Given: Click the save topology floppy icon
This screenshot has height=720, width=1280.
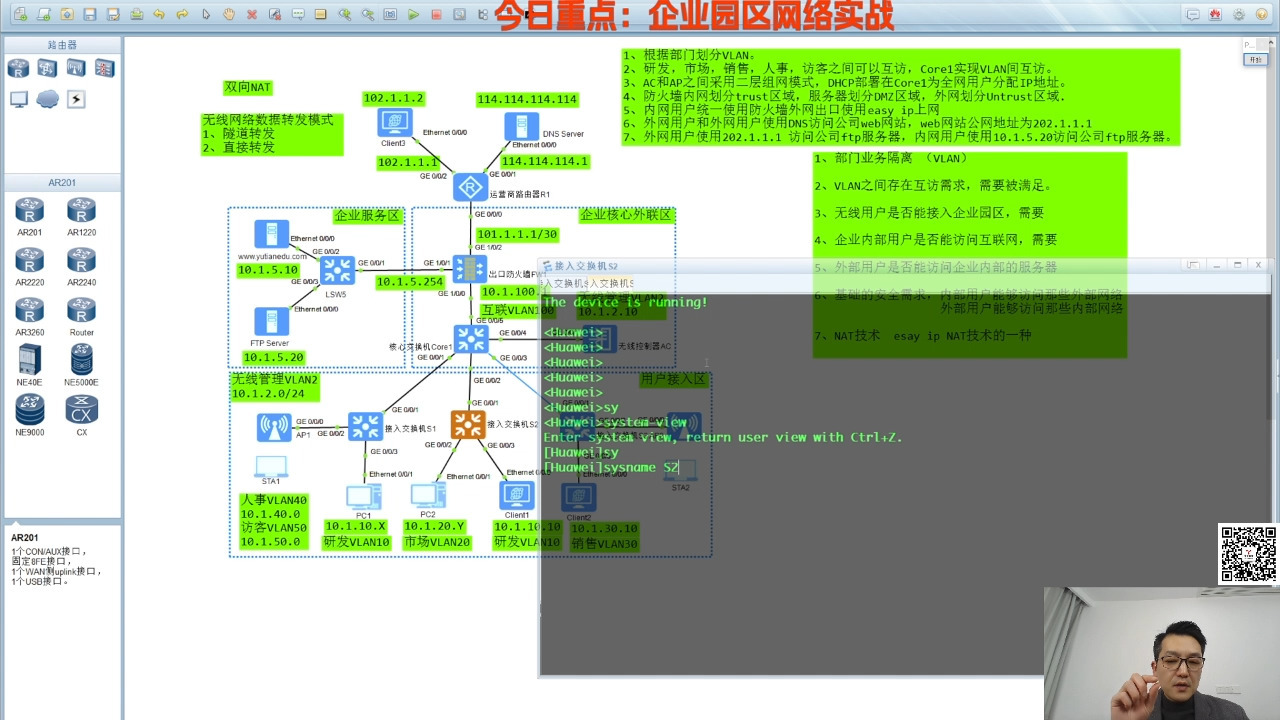Looking at the screenshot, I should pyautogui.click(x=90, y=14).
